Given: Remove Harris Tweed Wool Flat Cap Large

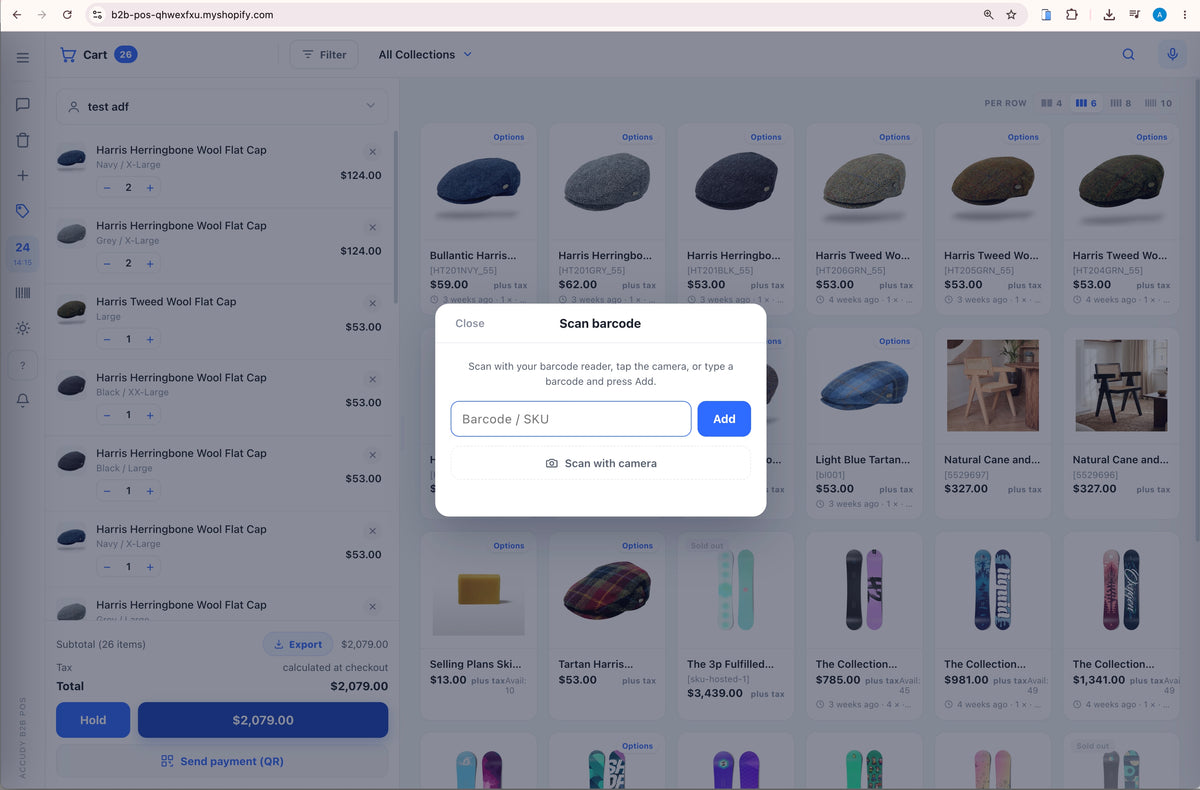Looking at the screenshot, I should [372, 304].
